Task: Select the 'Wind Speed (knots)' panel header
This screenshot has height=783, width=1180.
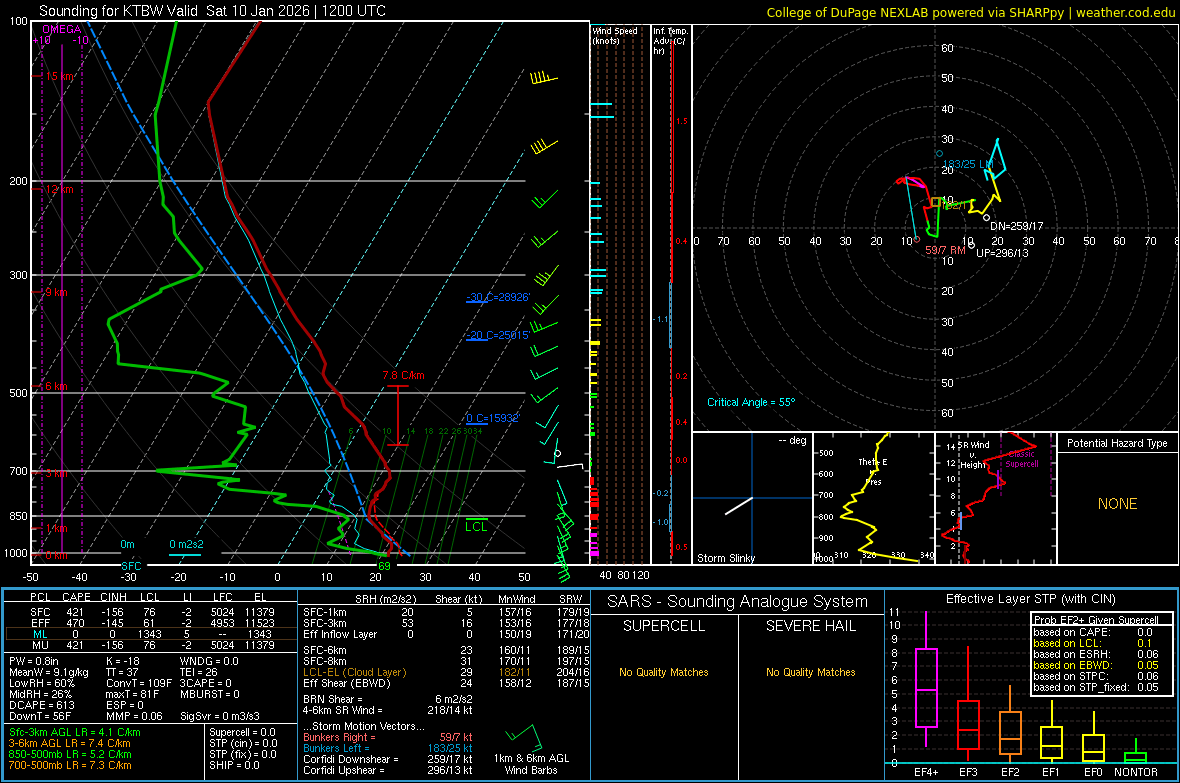Action: (614, 35)
